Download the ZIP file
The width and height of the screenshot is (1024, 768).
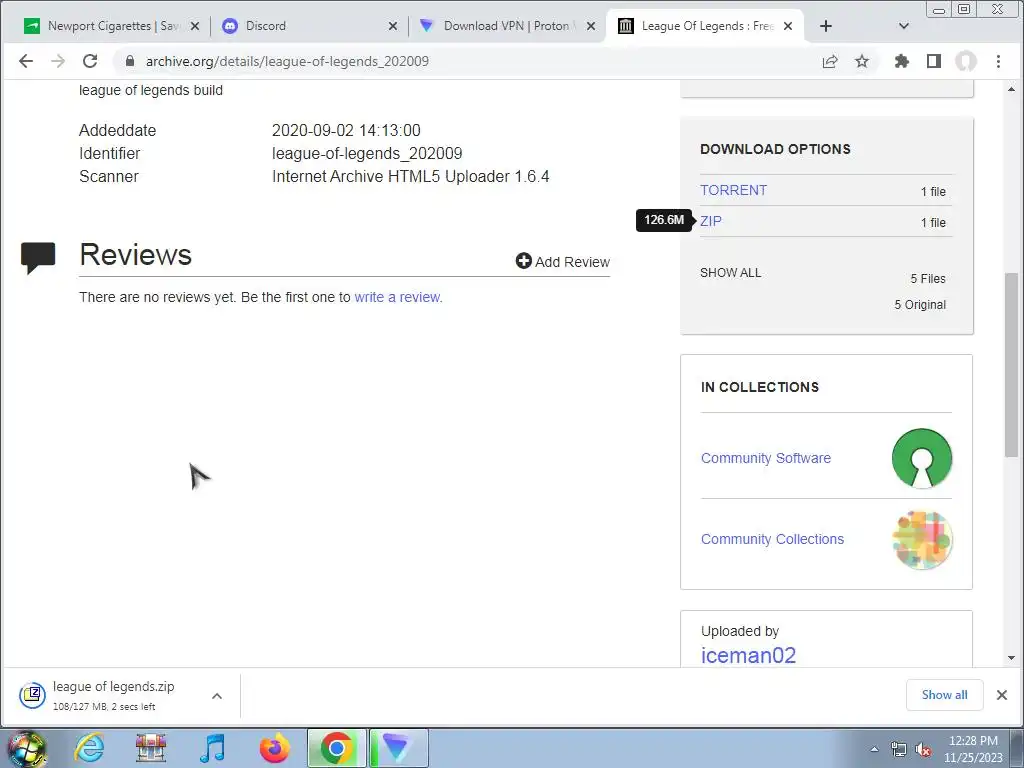[x=711, y=221]
